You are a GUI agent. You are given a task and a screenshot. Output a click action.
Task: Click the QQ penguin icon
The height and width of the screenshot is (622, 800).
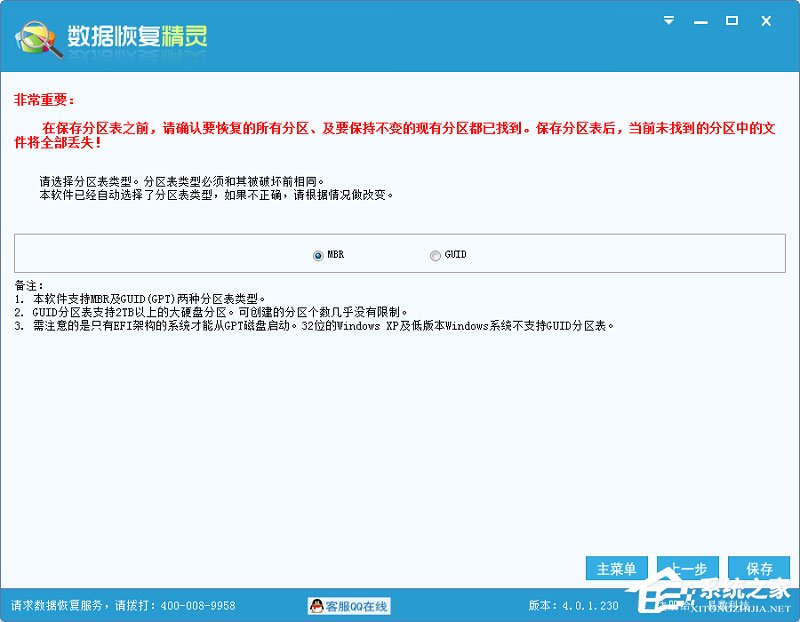[317, 606]
